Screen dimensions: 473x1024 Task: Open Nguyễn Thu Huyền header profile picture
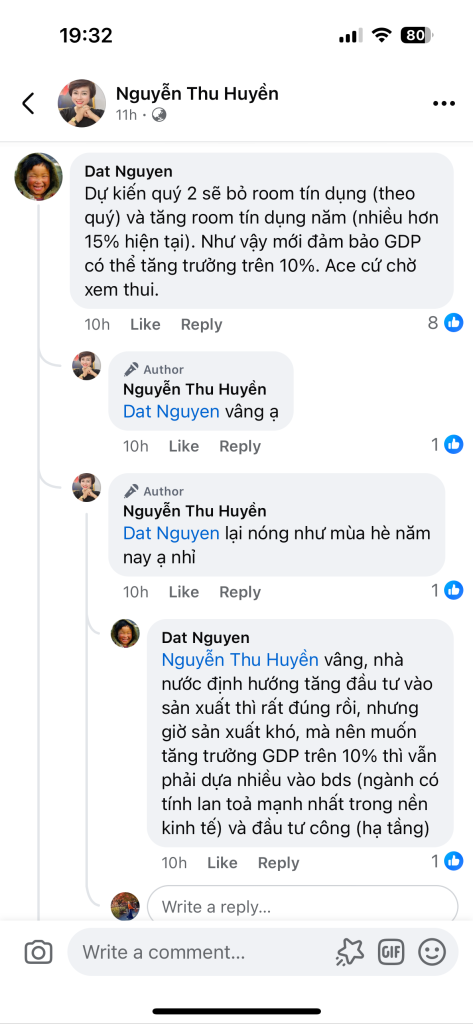pos(82,103)
